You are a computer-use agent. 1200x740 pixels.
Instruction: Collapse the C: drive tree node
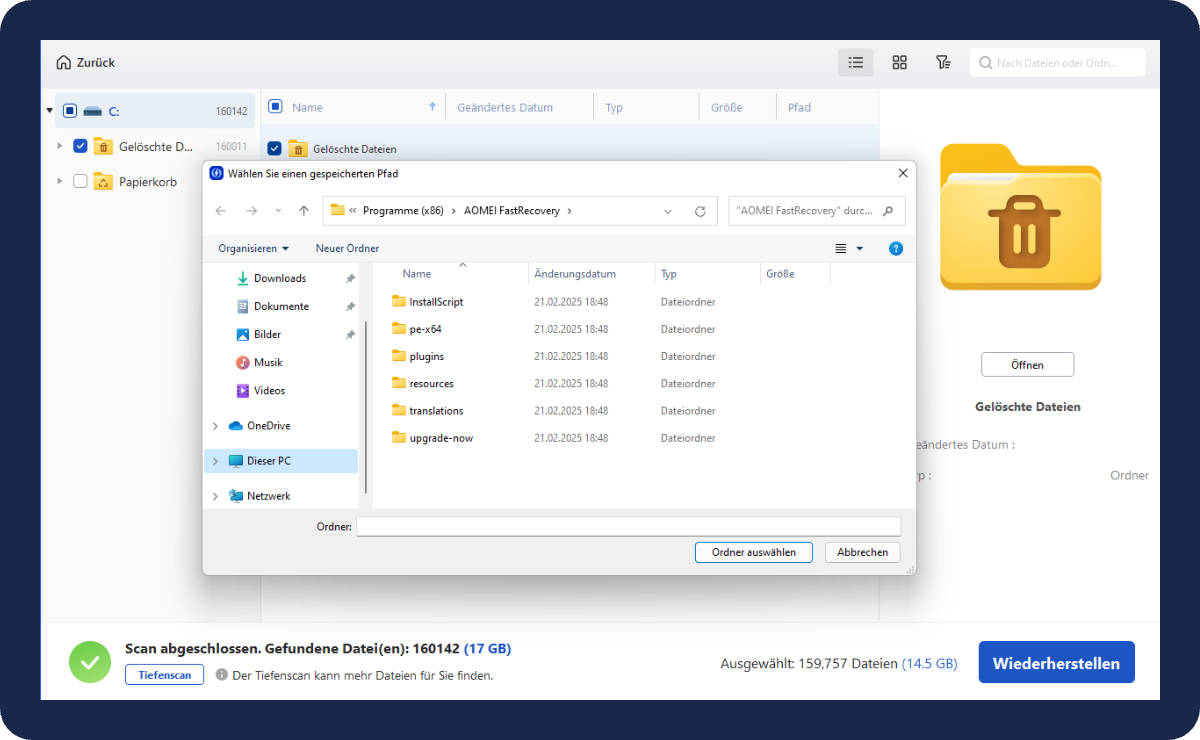pos(50,111)
